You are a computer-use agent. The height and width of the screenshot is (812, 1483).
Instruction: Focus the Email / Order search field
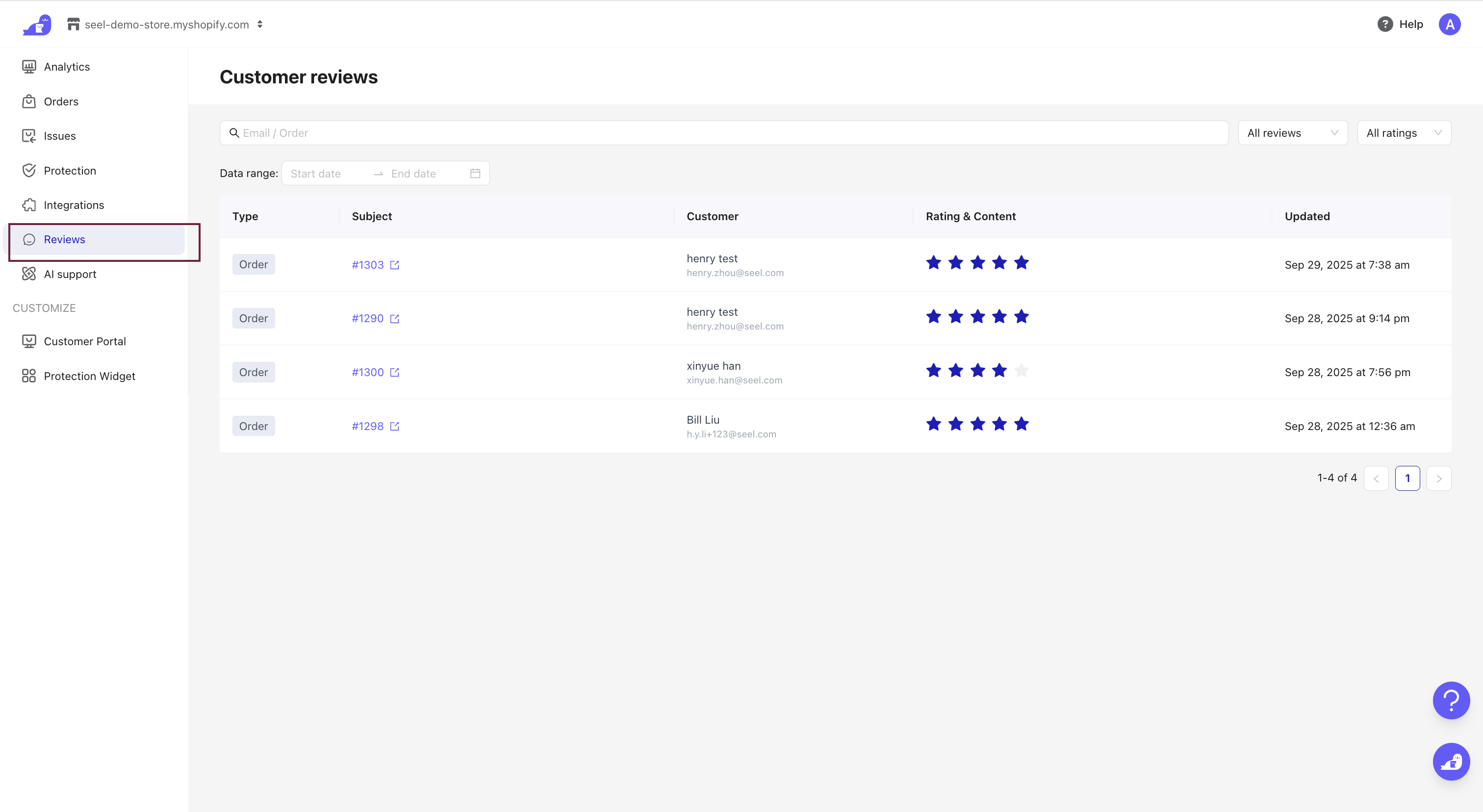[x=724, y=133]
